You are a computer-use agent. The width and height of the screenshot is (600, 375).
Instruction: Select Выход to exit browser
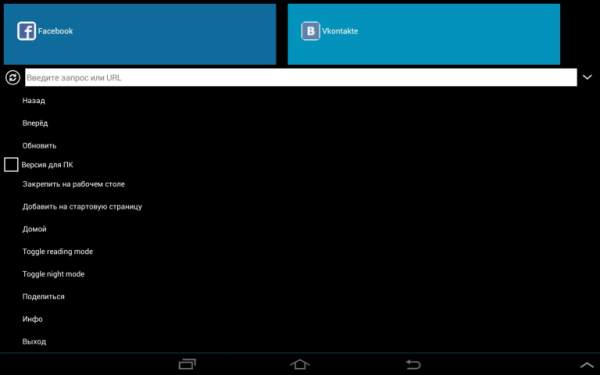click(34, 342)
